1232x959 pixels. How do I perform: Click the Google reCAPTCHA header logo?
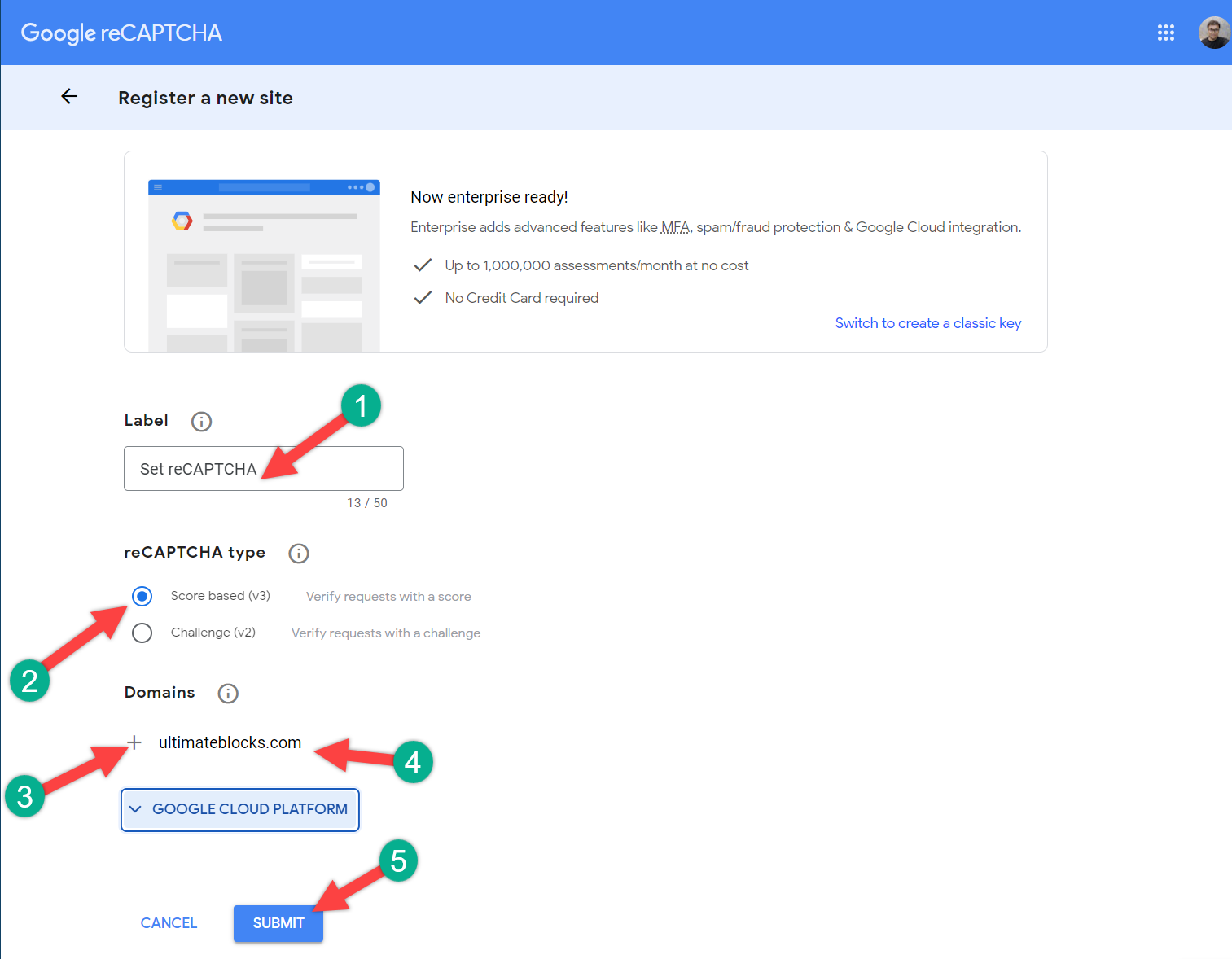click(121, 33)
